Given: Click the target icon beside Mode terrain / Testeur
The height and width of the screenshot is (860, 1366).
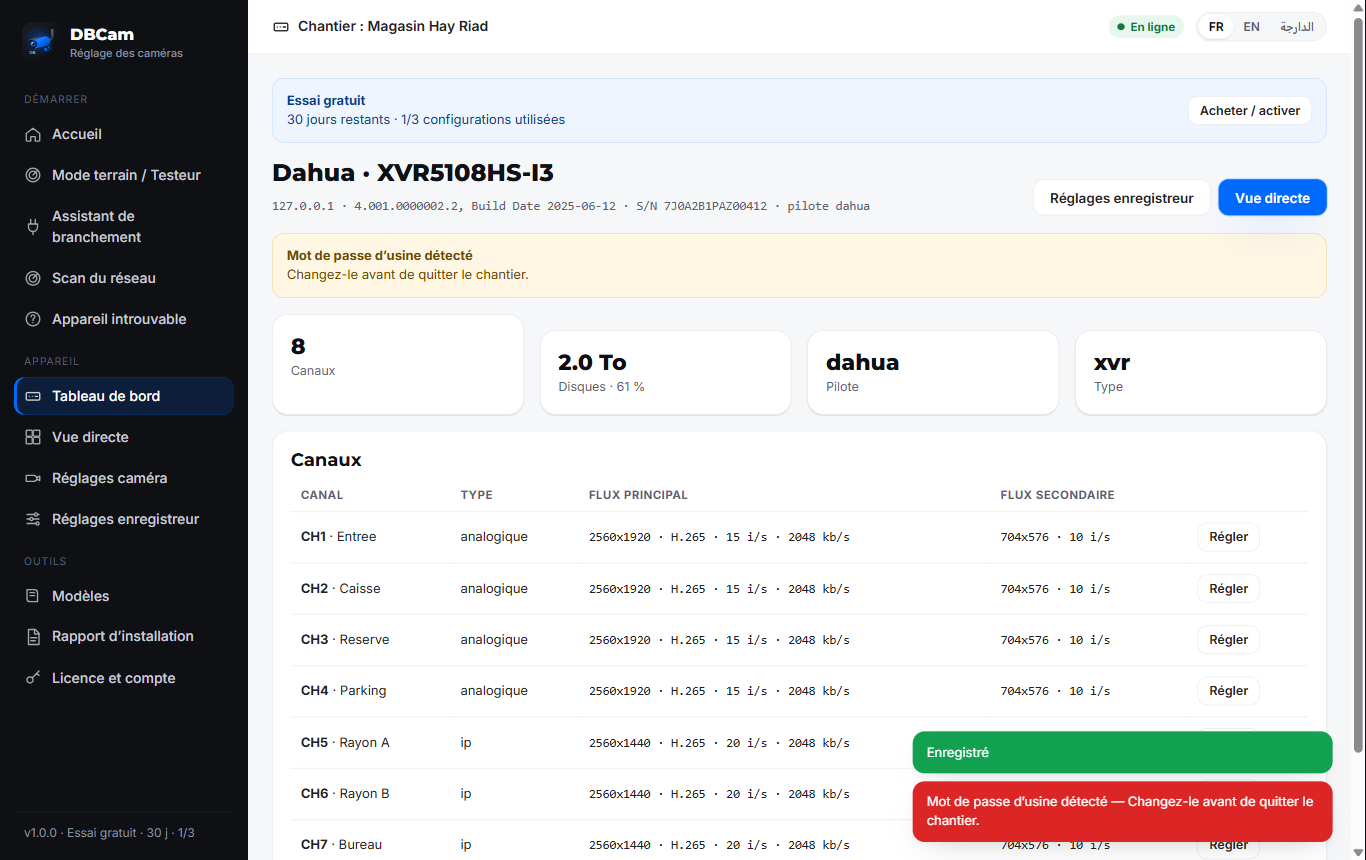Looking at the screenshot, I should click(x=33, y=176).
